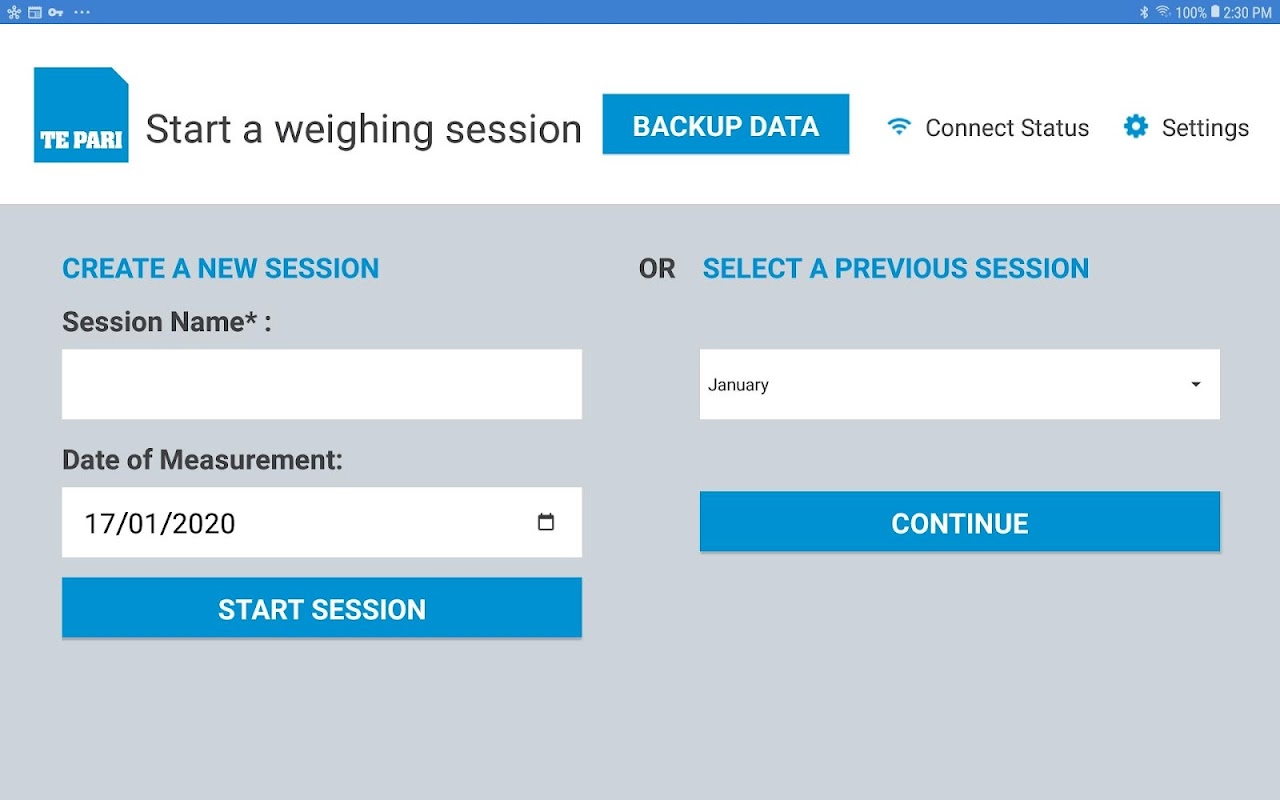Tap the status bar clock showing 2:30 PM

(1247, 12)
